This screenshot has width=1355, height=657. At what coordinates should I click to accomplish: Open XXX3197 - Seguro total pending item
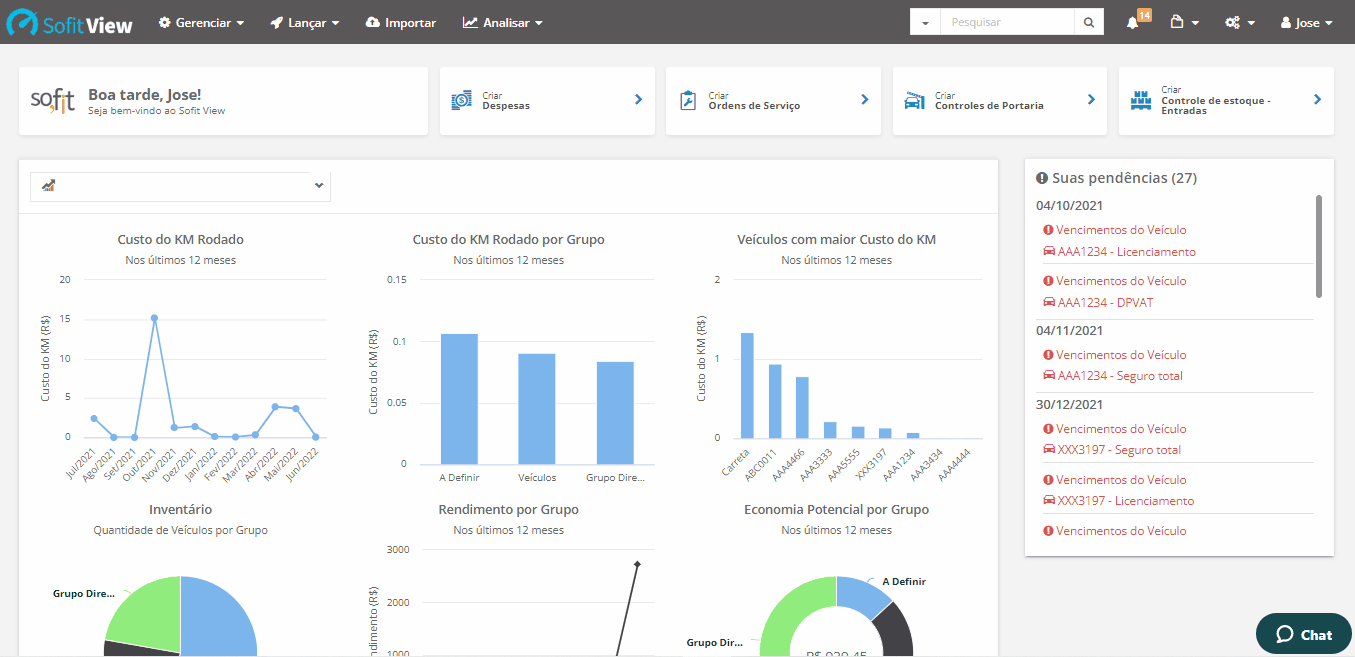(x=1119, y=451)
